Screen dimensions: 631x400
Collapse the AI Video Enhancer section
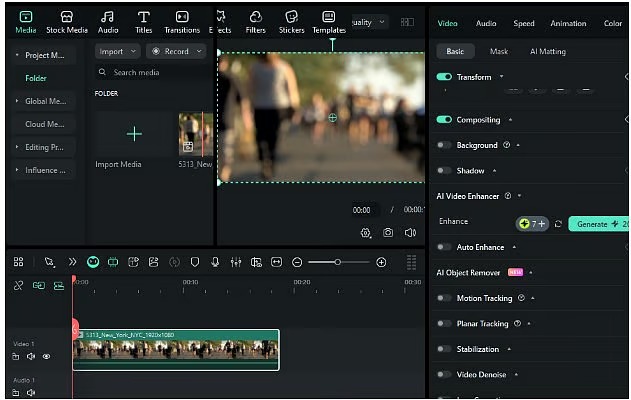pos(519,196)
